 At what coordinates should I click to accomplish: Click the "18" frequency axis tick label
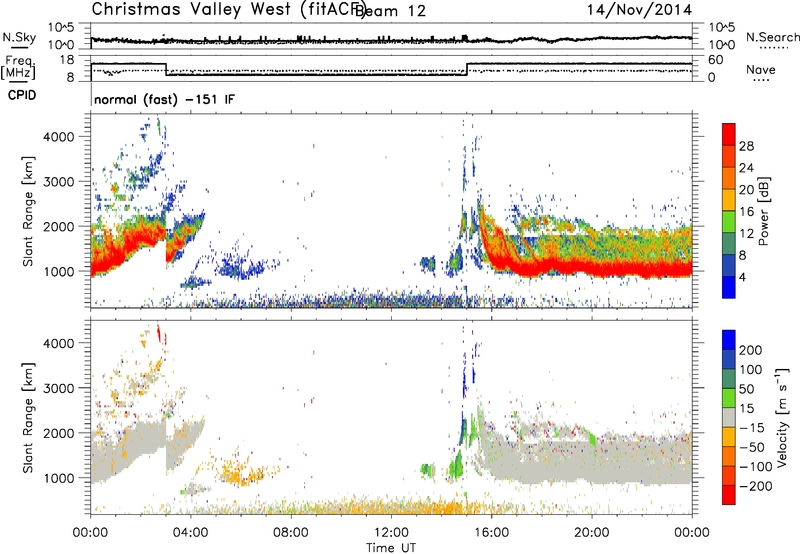[67, 60]
